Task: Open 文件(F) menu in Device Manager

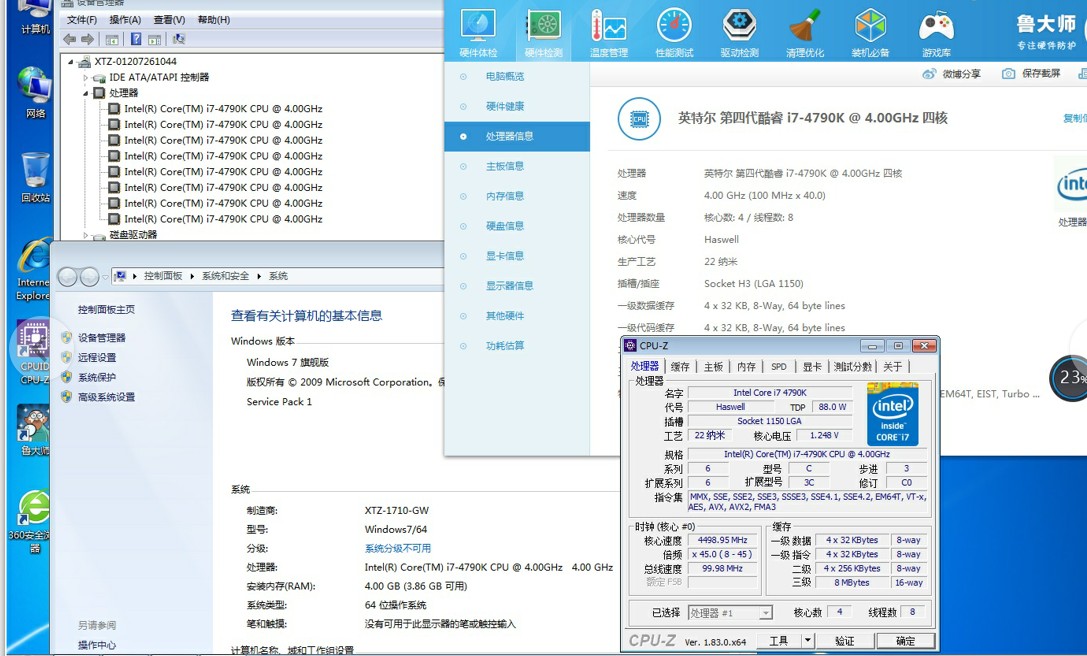Action: tap(82, 20)
